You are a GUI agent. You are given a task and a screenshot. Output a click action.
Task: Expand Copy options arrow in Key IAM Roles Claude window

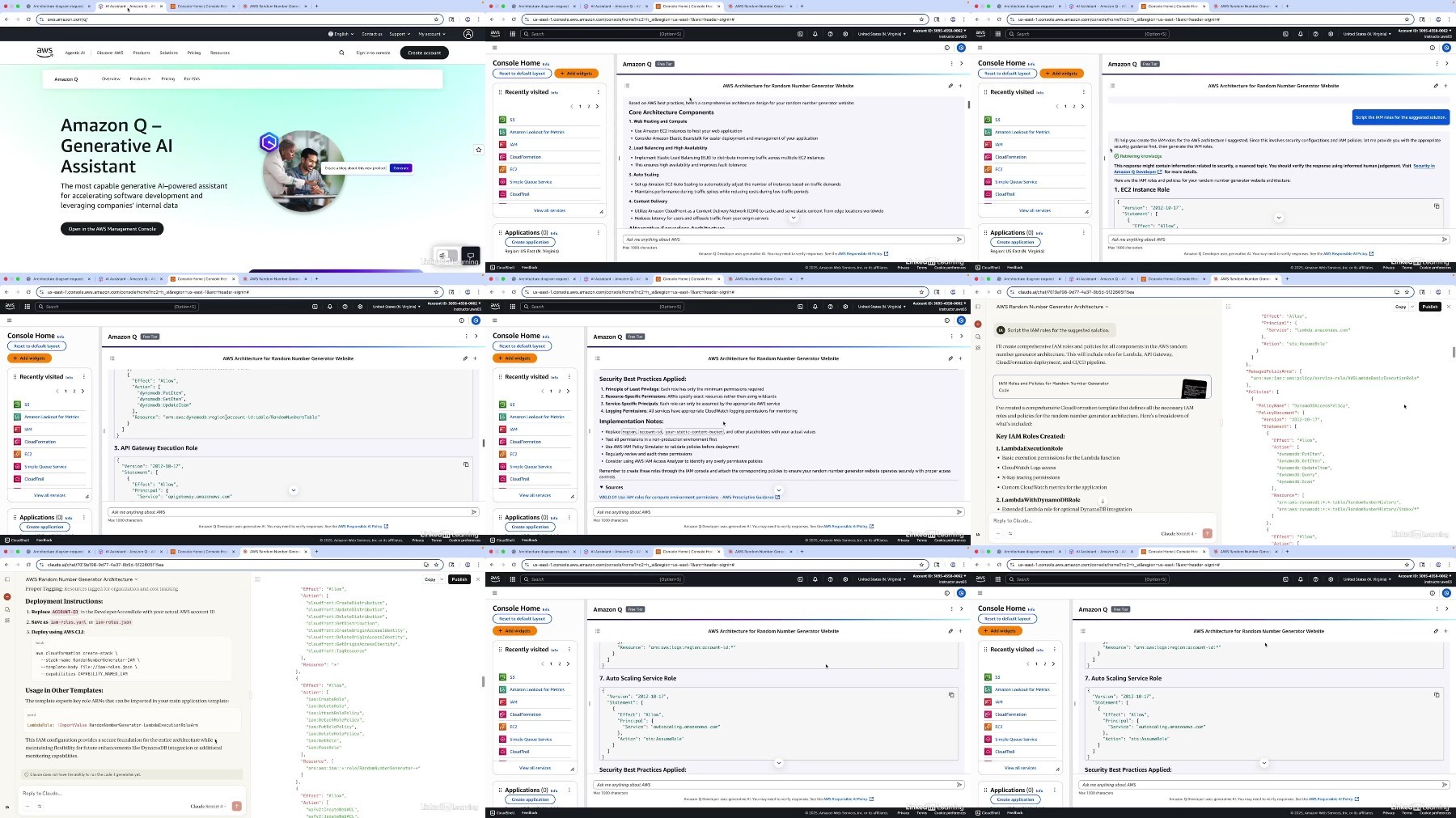[x=1412, y=307]
